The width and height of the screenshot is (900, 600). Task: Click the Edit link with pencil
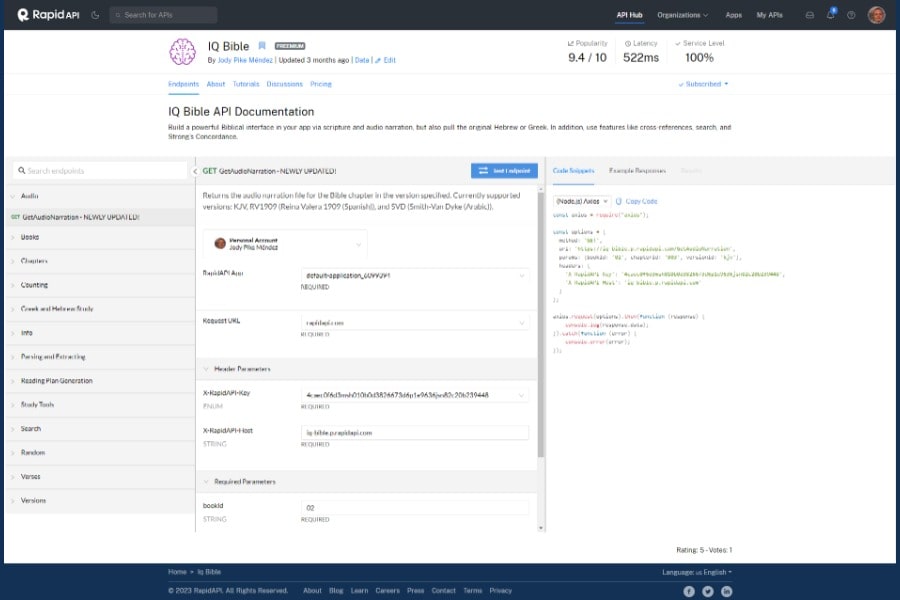[386, 60]
